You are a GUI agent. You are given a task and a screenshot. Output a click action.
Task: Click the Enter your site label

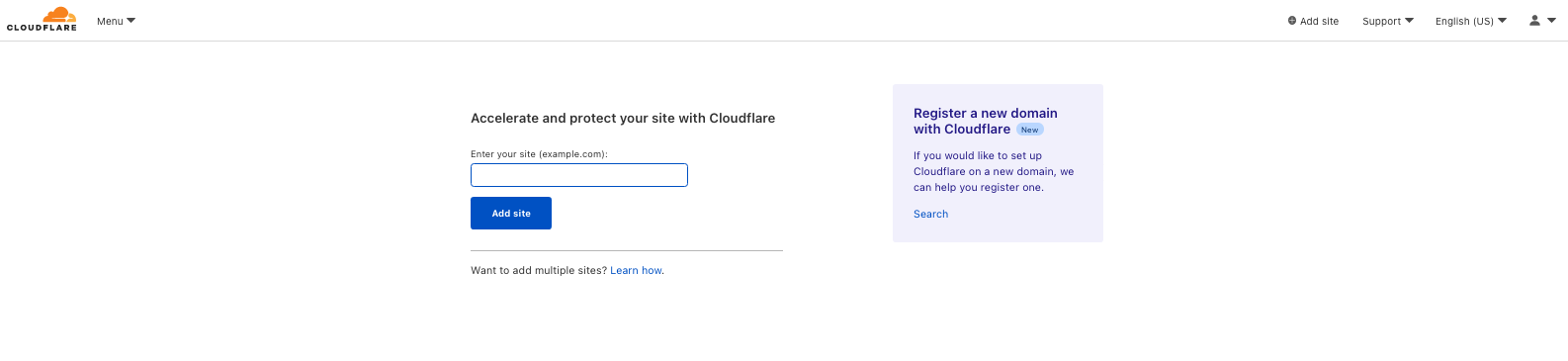tap(539, 154)
